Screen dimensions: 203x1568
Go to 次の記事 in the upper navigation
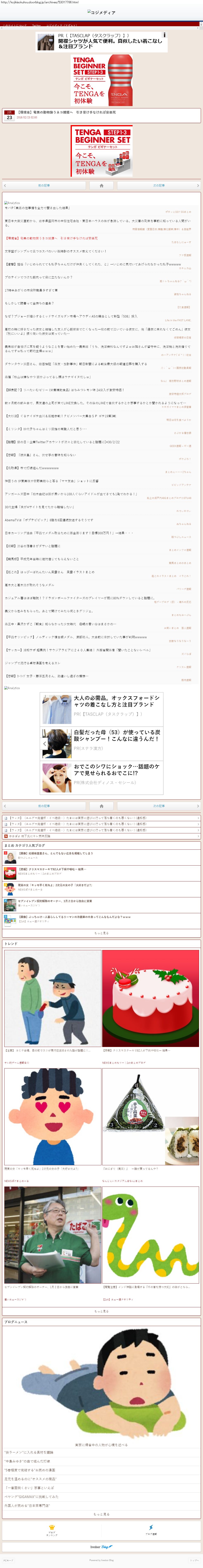point(159,185)
